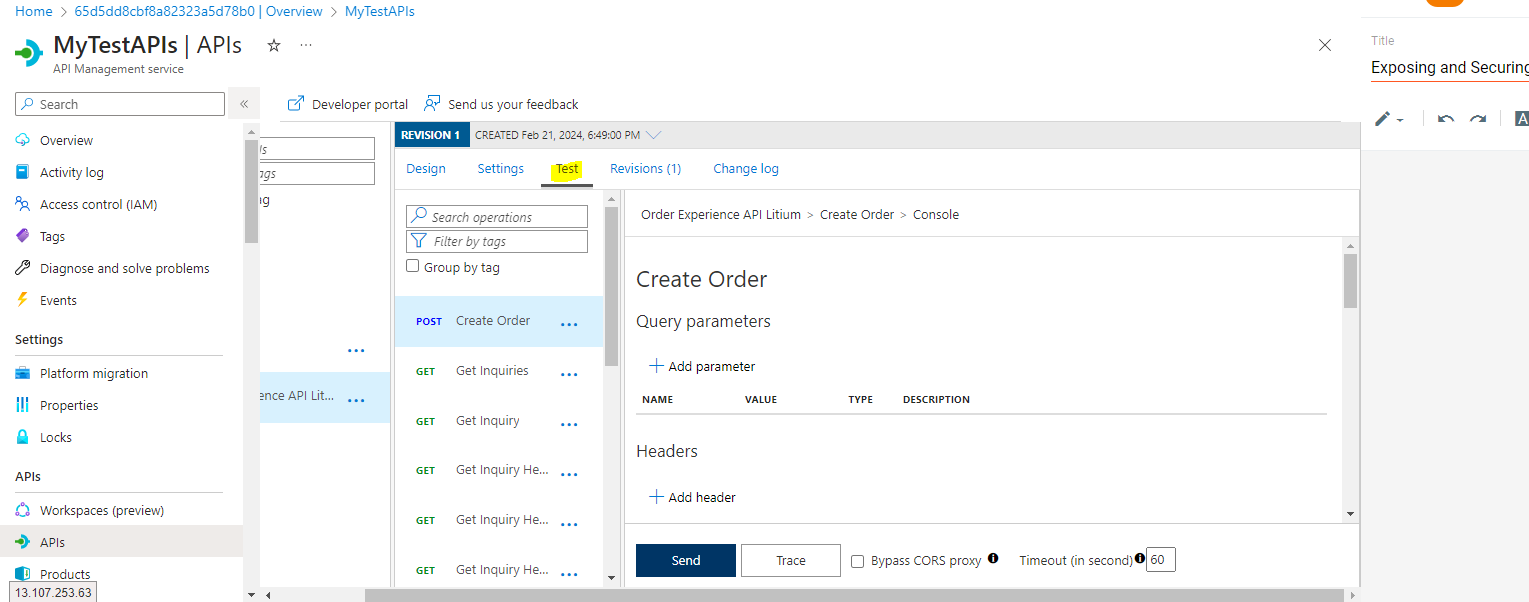Go to Access control (IAM)
Viewport: 1529px width, 602px height.
point(98,205)
